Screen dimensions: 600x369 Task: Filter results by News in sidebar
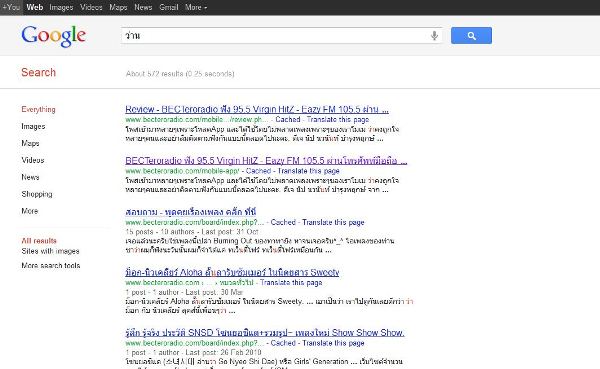(30, 177)
